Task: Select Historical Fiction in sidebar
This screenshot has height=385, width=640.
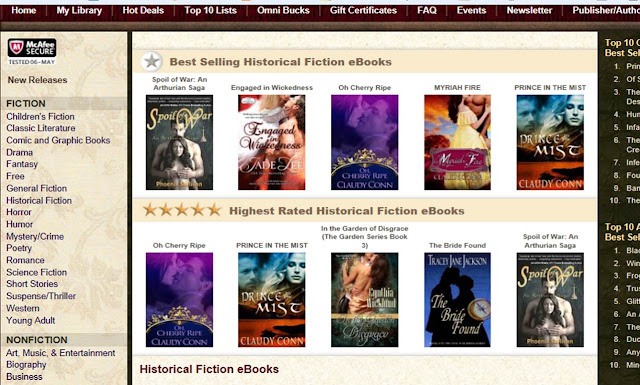Action: [x=39, y=200]
